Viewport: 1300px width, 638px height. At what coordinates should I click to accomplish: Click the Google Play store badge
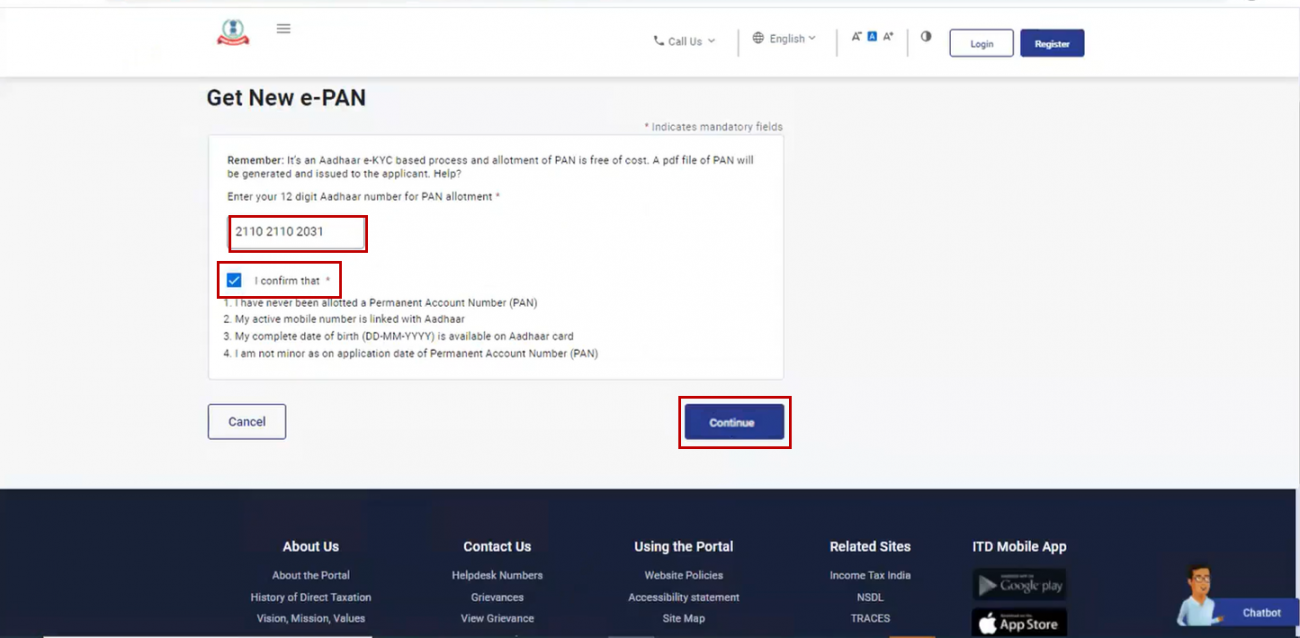click(x=1018, y=584)
